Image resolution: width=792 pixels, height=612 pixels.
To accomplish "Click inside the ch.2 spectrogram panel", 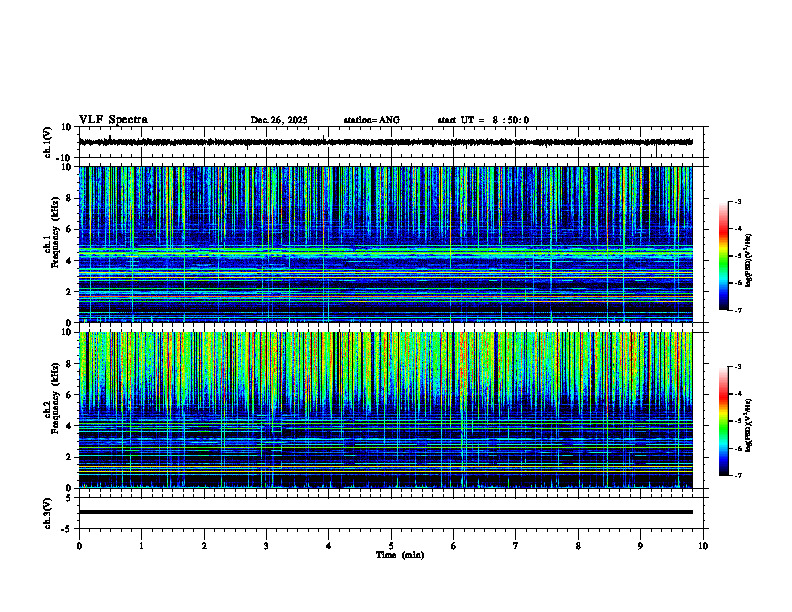I will coord(386,410).
